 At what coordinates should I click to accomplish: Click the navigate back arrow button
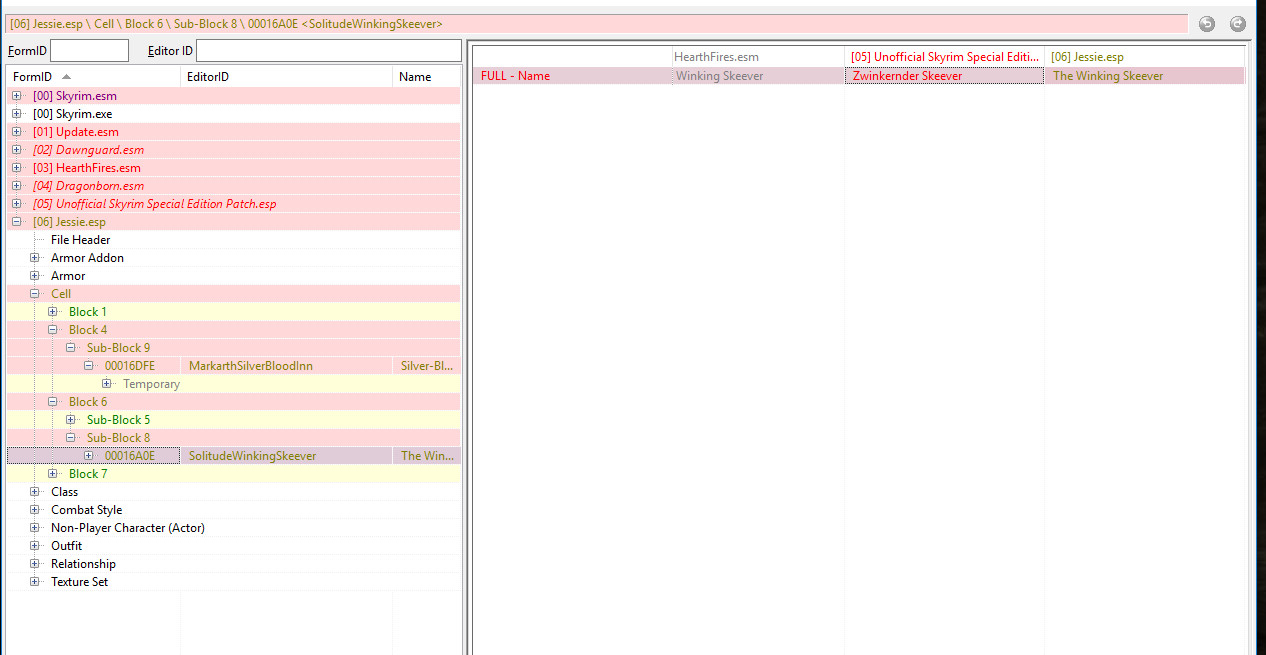coord(1207,24)
